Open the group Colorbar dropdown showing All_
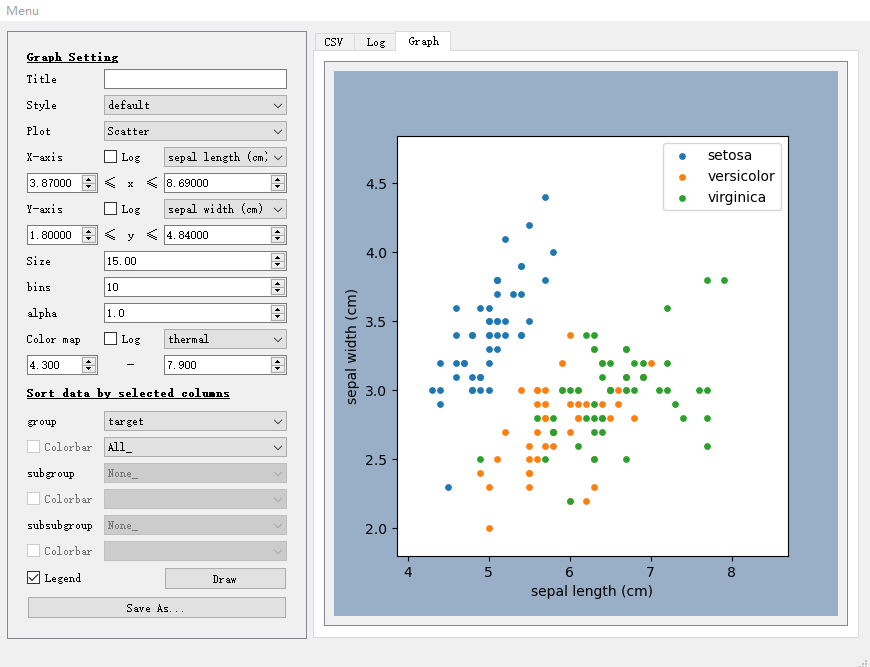 195,447
